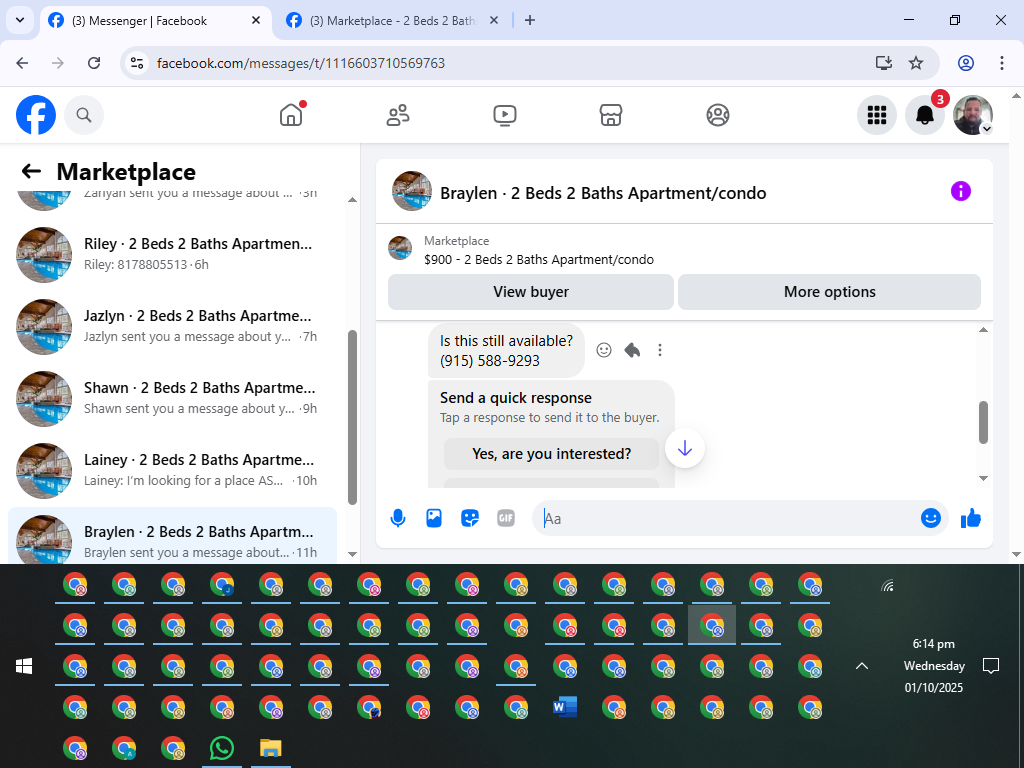This screenshot has width=1024, height=768.
Task: Open the account profile picture menu
Action: [973, 115]
